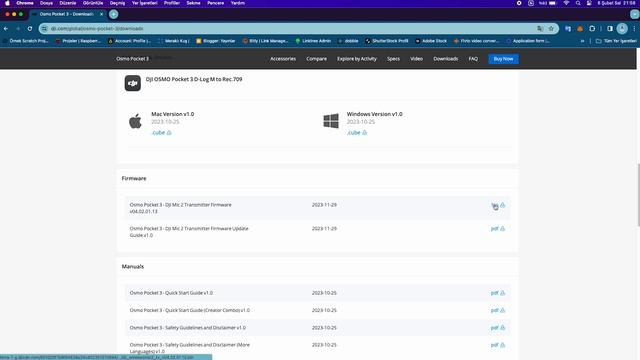Image resolution: width=640 pixels, height=360 pixels.
Task: Download the DJI Mic 2 Transmitter Firmware file
Action: click(498, 205)
